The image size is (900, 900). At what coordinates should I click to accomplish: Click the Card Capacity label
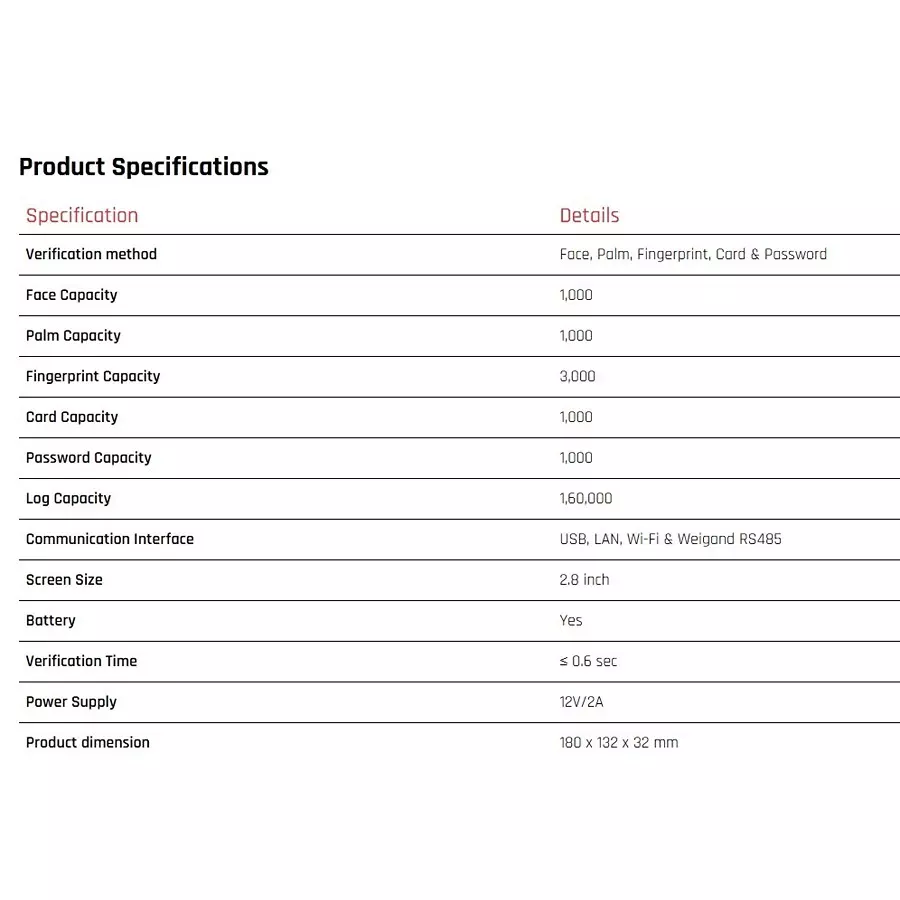click(72, 417)
